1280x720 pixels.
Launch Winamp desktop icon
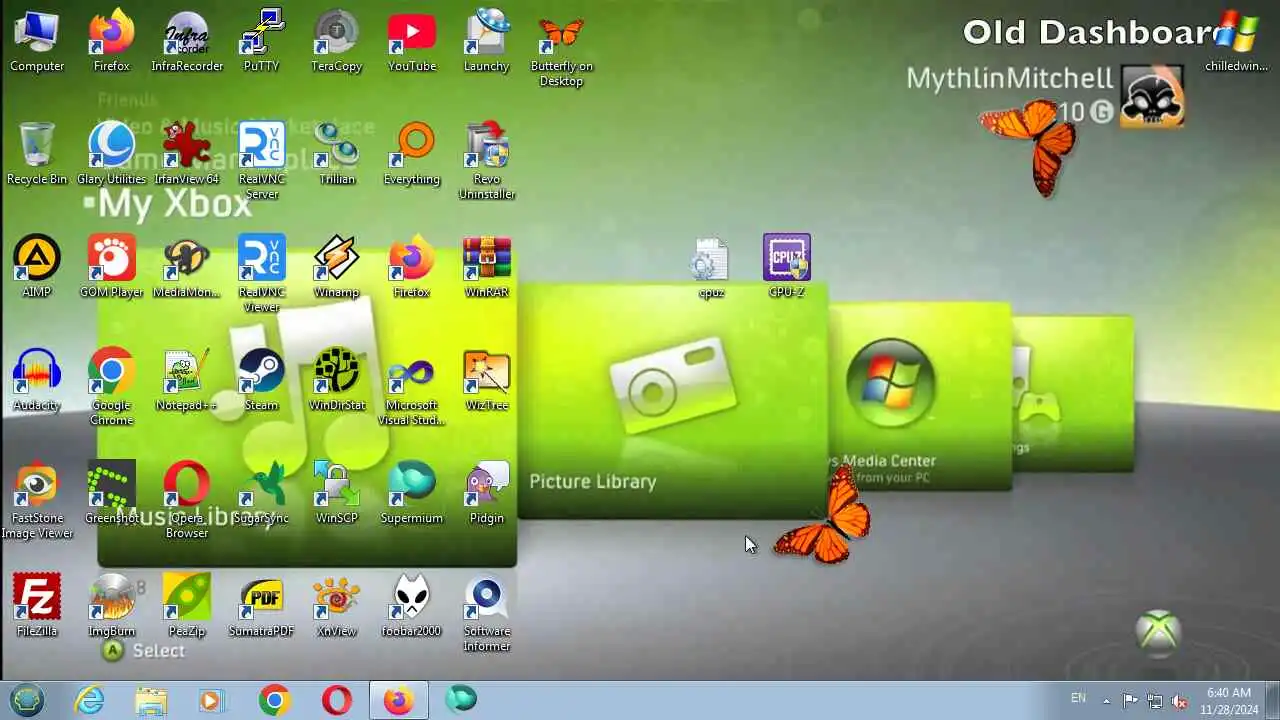(336, 268)
